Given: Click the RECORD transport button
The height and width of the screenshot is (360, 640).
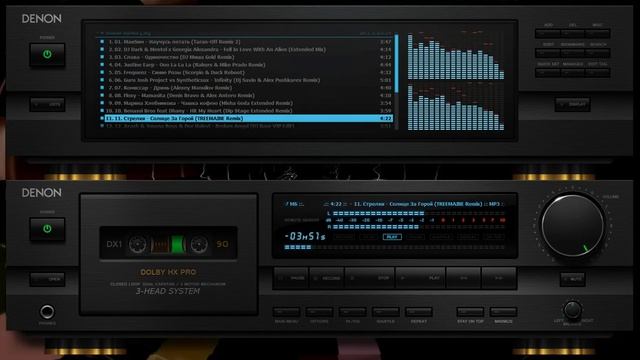Looking at the screenshot, I should [x=327, y=278].
